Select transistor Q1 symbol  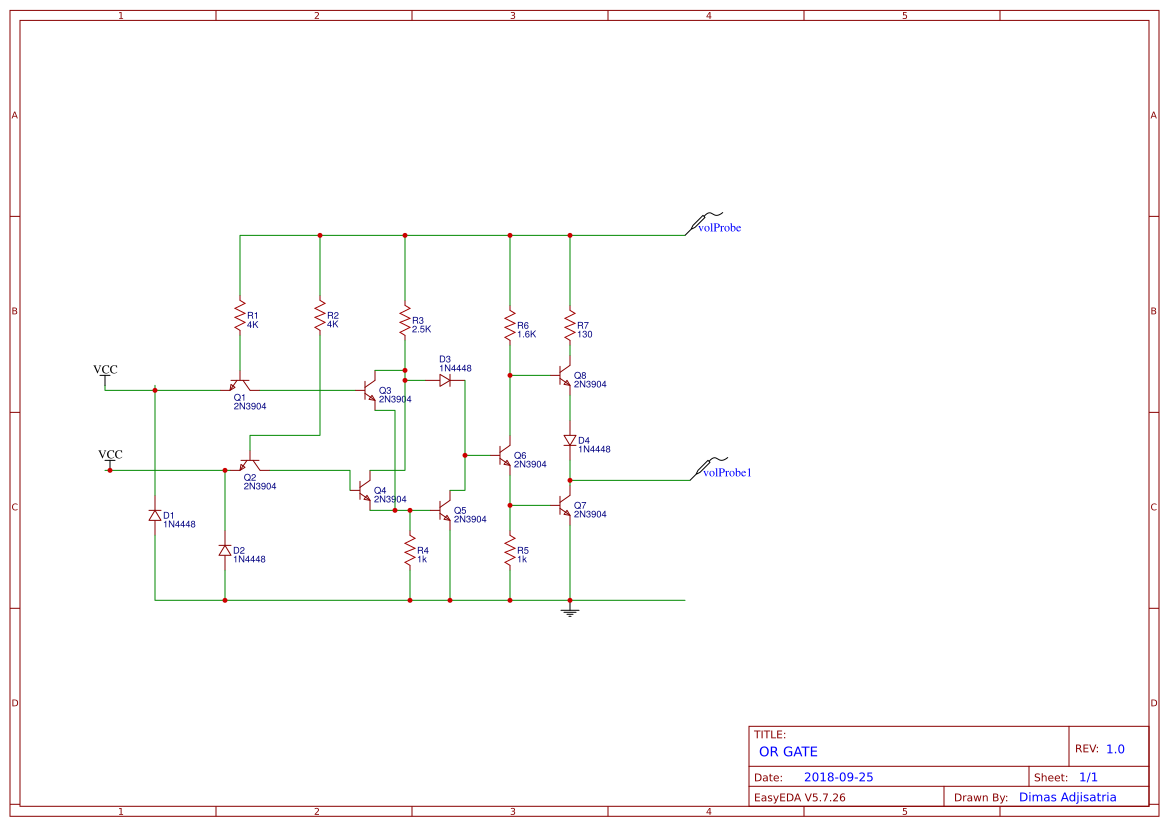[x=240, y=384]
